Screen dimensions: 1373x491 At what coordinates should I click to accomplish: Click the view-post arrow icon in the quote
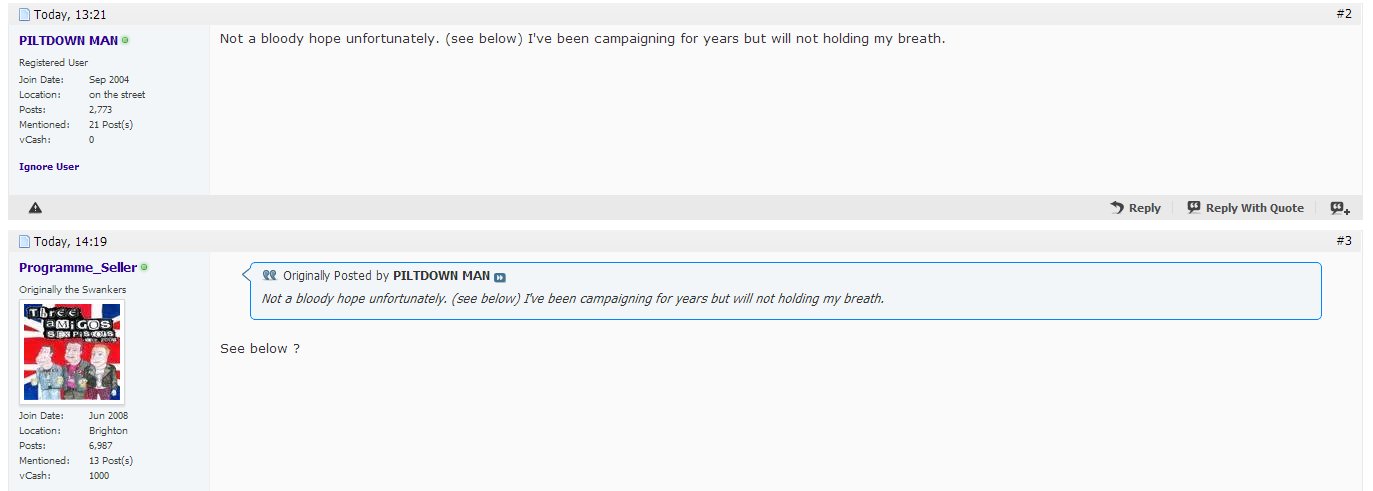click(x=500, y=276)
